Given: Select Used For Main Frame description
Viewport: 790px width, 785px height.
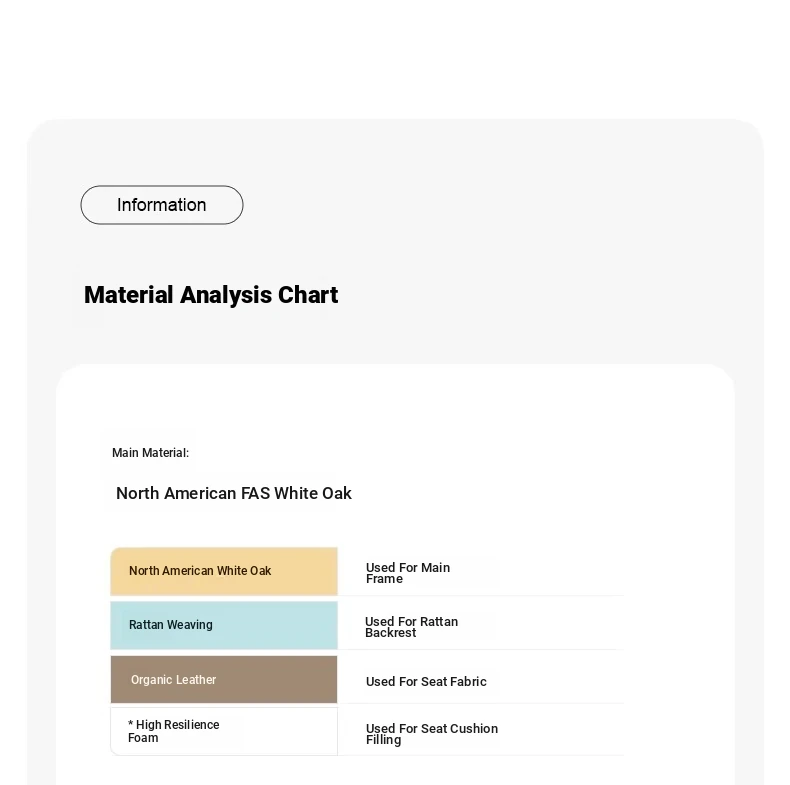Looking at the screenshot, I should click(x=408, y=573).
